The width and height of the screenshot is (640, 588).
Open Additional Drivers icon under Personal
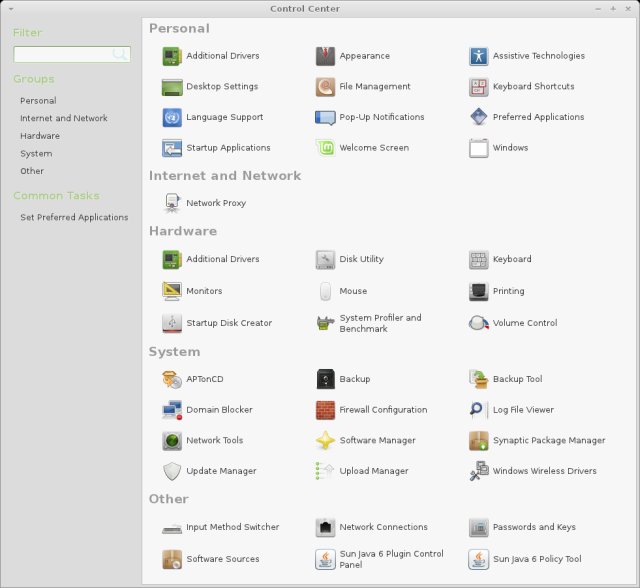pyautogui.click(x=172, y=56)
